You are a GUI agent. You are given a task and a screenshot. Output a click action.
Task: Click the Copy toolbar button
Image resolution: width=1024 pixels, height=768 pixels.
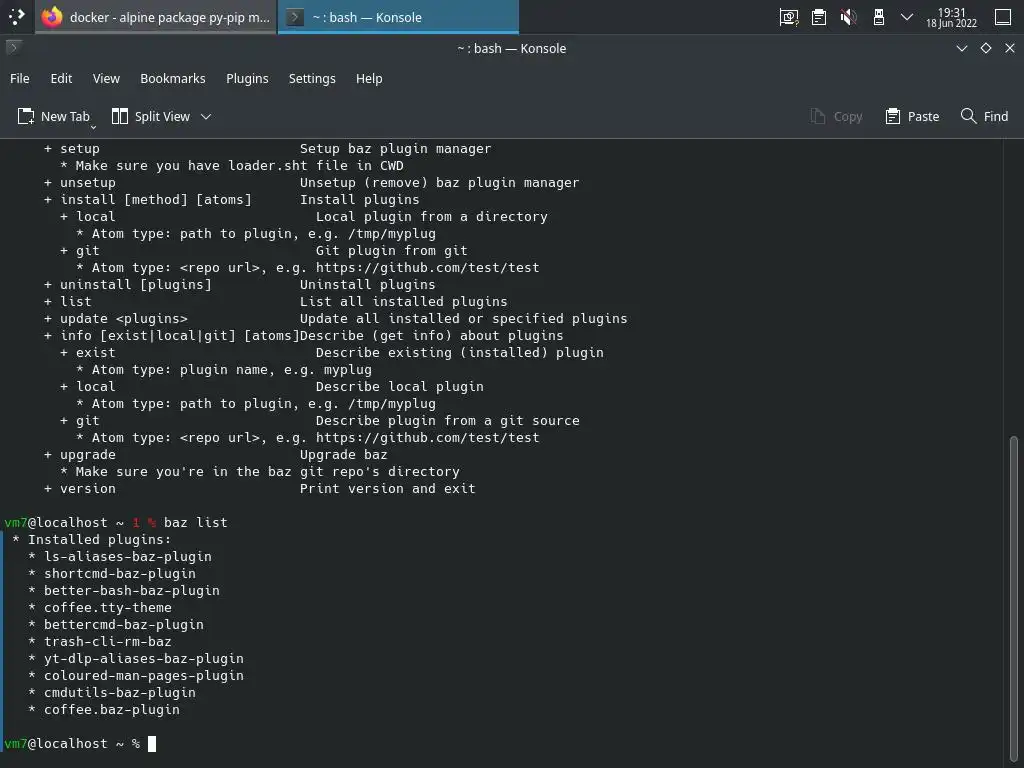pos(837,116)
